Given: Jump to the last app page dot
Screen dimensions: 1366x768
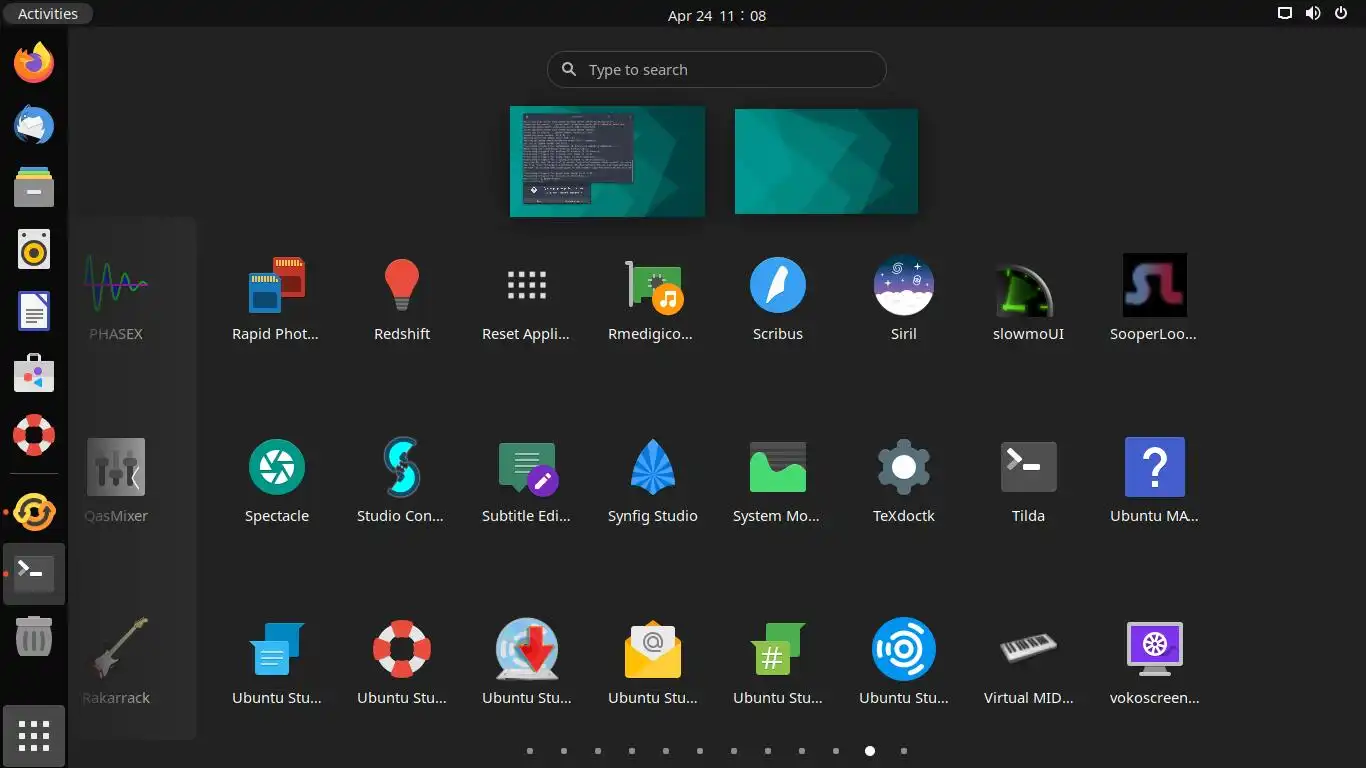Looking at the screenshot, I should point(904,751).
